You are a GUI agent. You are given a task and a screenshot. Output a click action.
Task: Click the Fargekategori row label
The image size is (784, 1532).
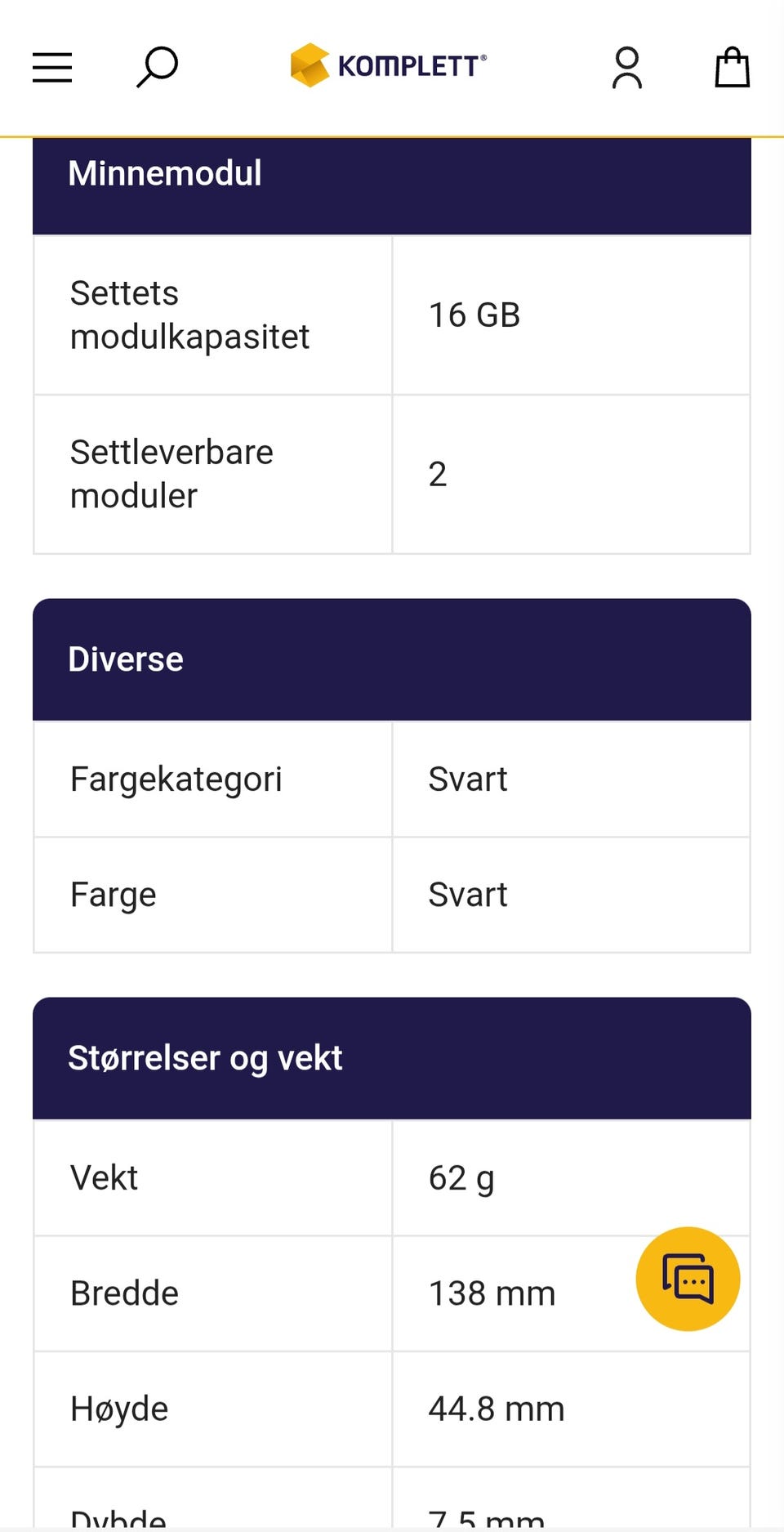coord(176,779)
